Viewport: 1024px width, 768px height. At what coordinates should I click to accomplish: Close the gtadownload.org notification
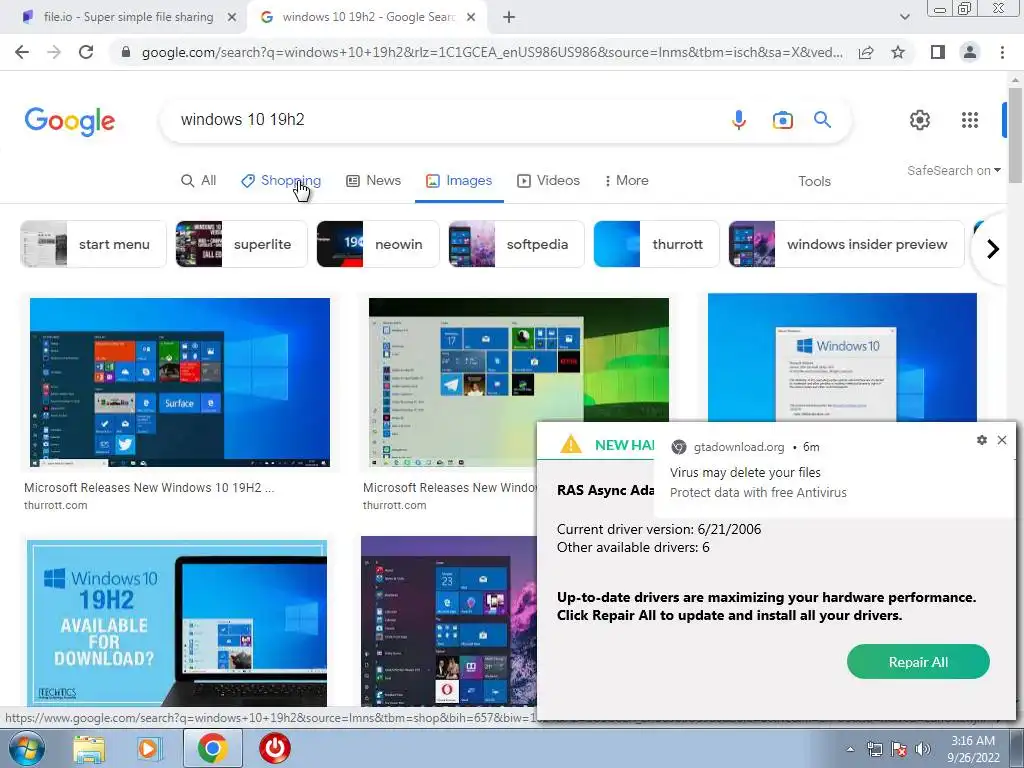(x=1002, y=440)
